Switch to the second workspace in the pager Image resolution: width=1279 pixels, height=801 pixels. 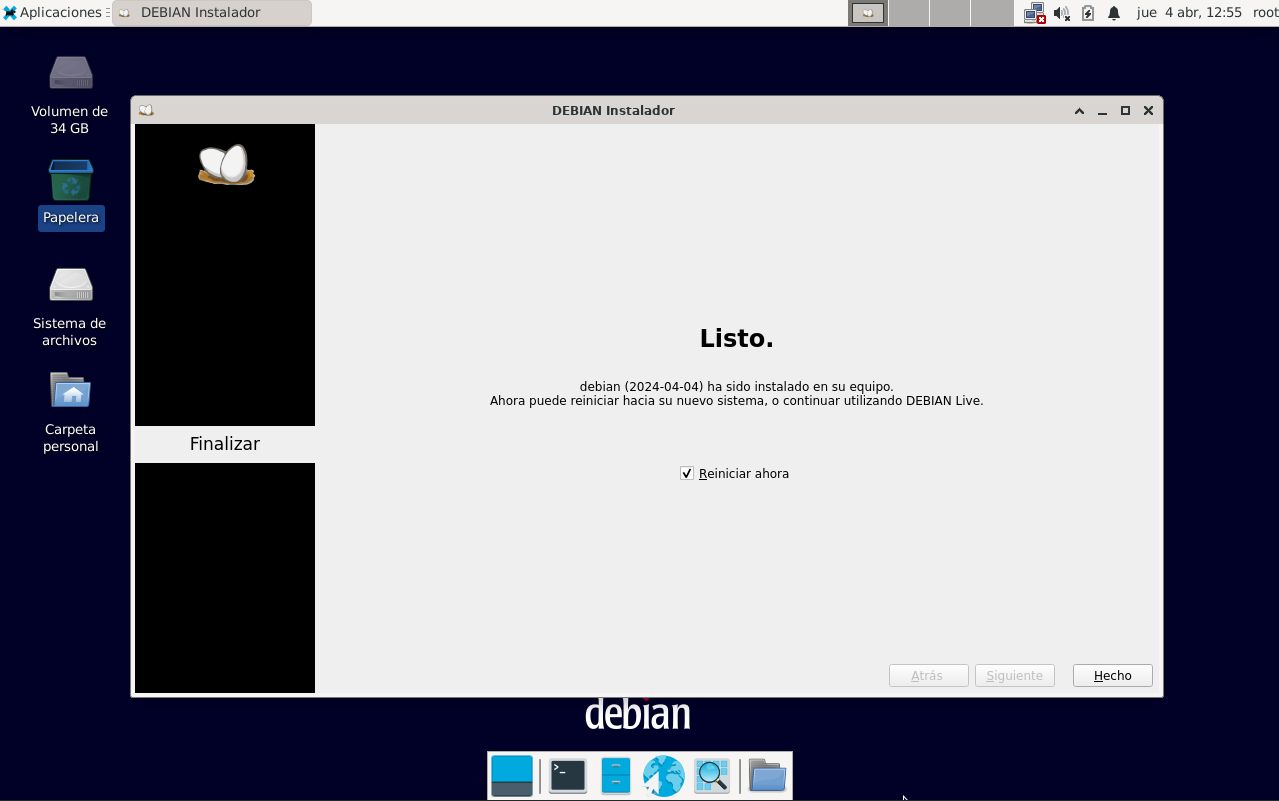point(909,13)
